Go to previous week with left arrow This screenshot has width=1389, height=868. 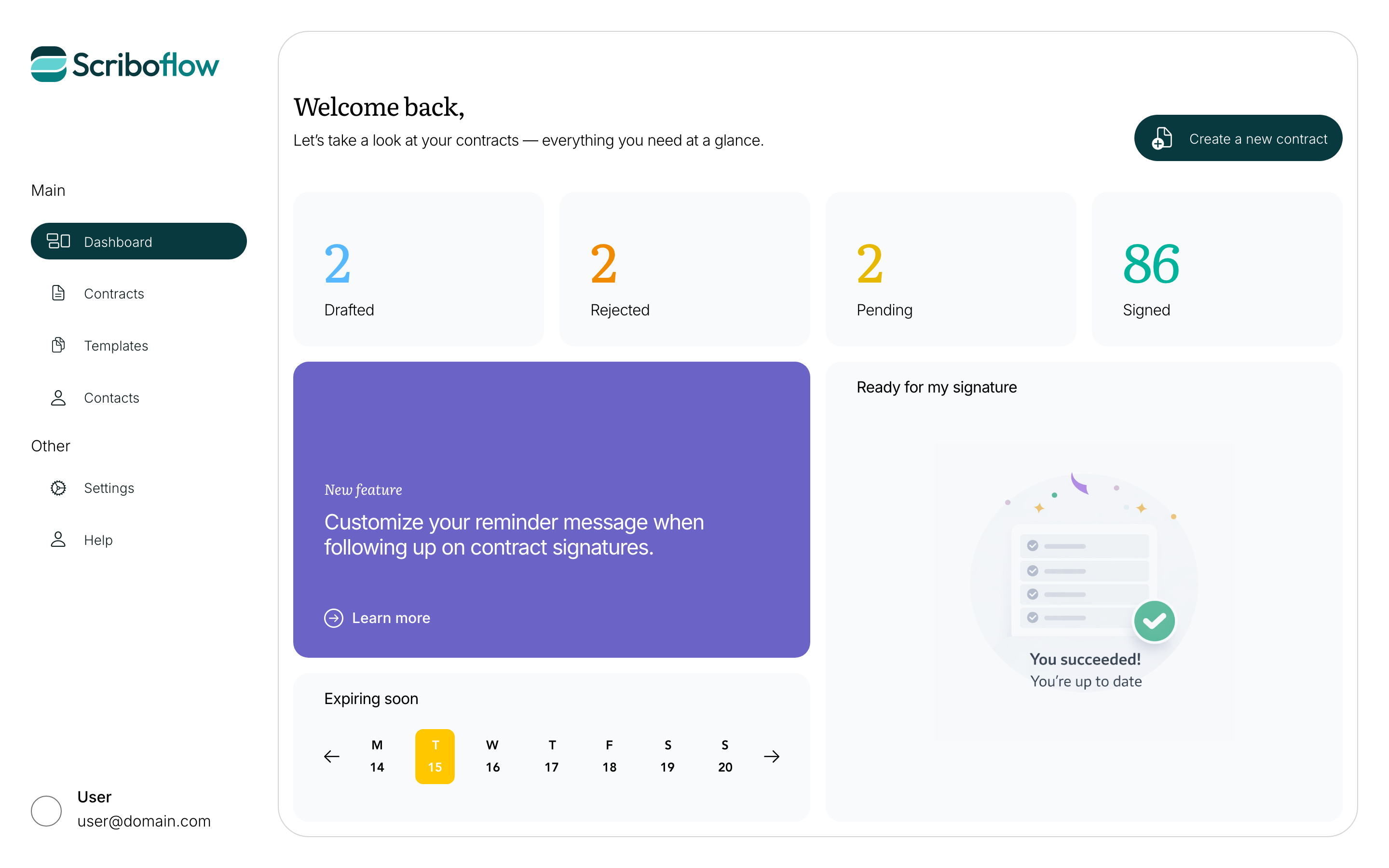coord(332,756)
